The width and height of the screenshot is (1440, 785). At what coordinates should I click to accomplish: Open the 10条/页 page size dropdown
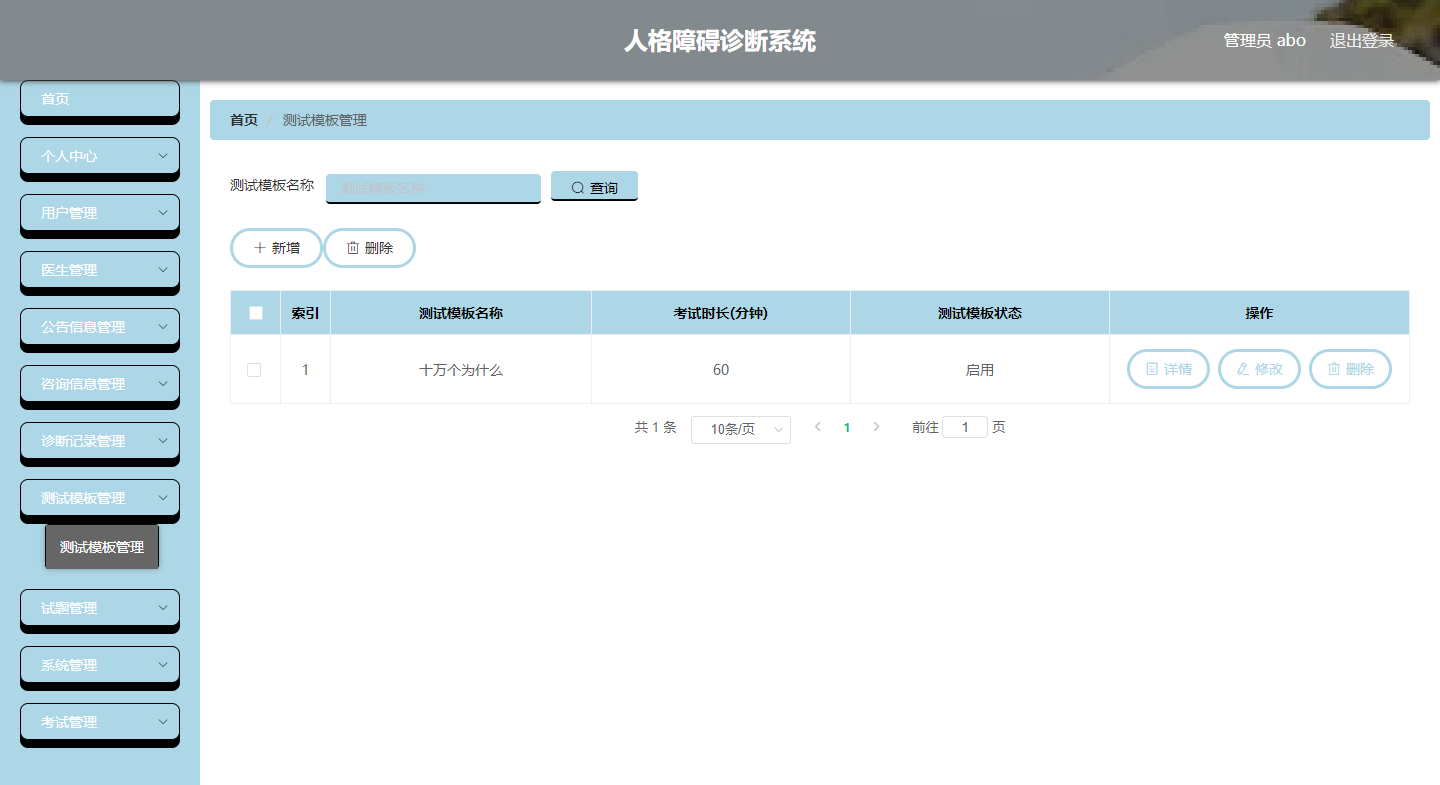(741, 429)
